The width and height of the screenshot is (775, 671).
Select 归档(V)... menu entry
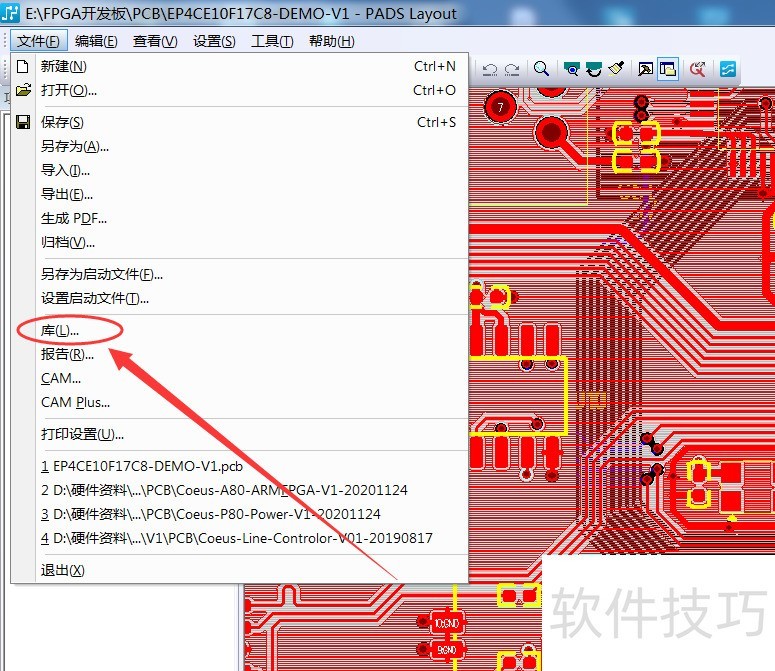(239, 243)
